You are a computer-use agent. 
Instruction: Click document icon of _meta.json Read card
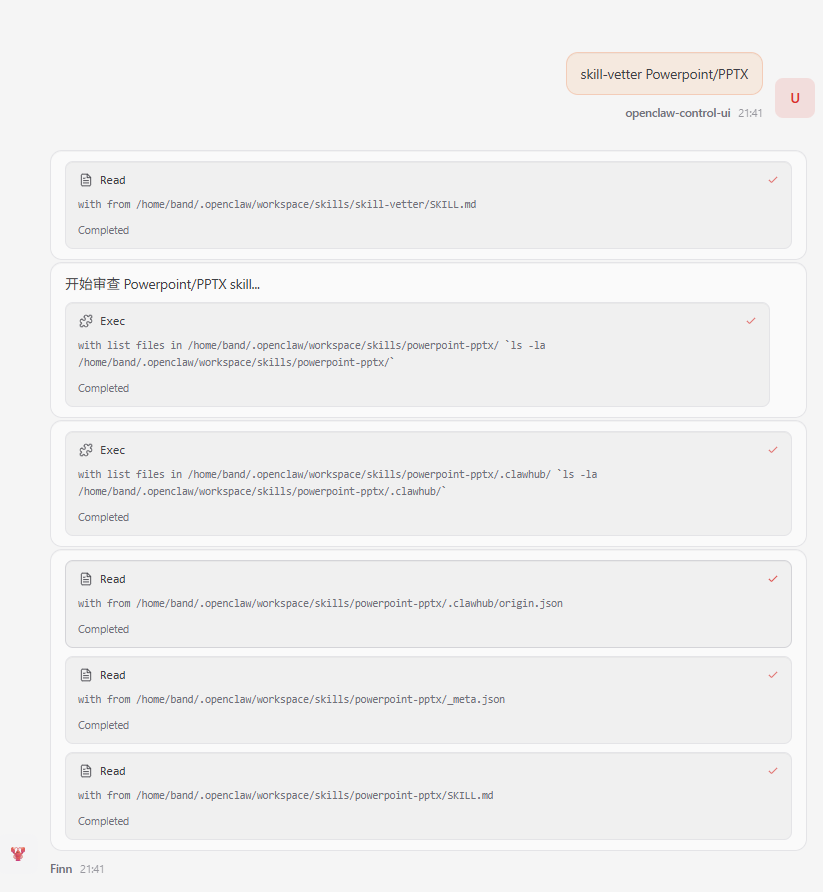pyautogui.click(x=86, y=675)
